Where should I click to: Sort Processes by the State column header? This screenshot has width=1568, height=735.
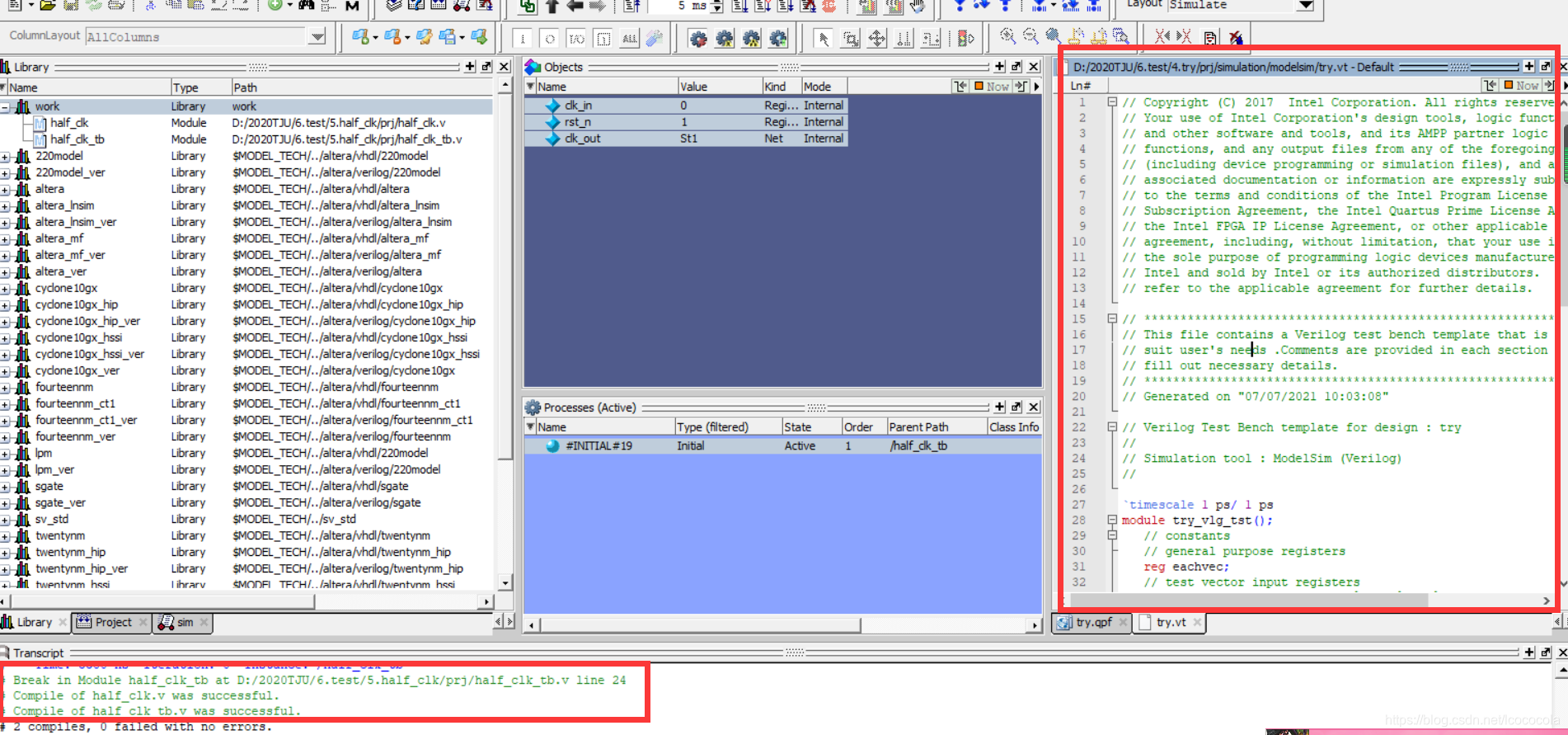click(x=811, y=426)
